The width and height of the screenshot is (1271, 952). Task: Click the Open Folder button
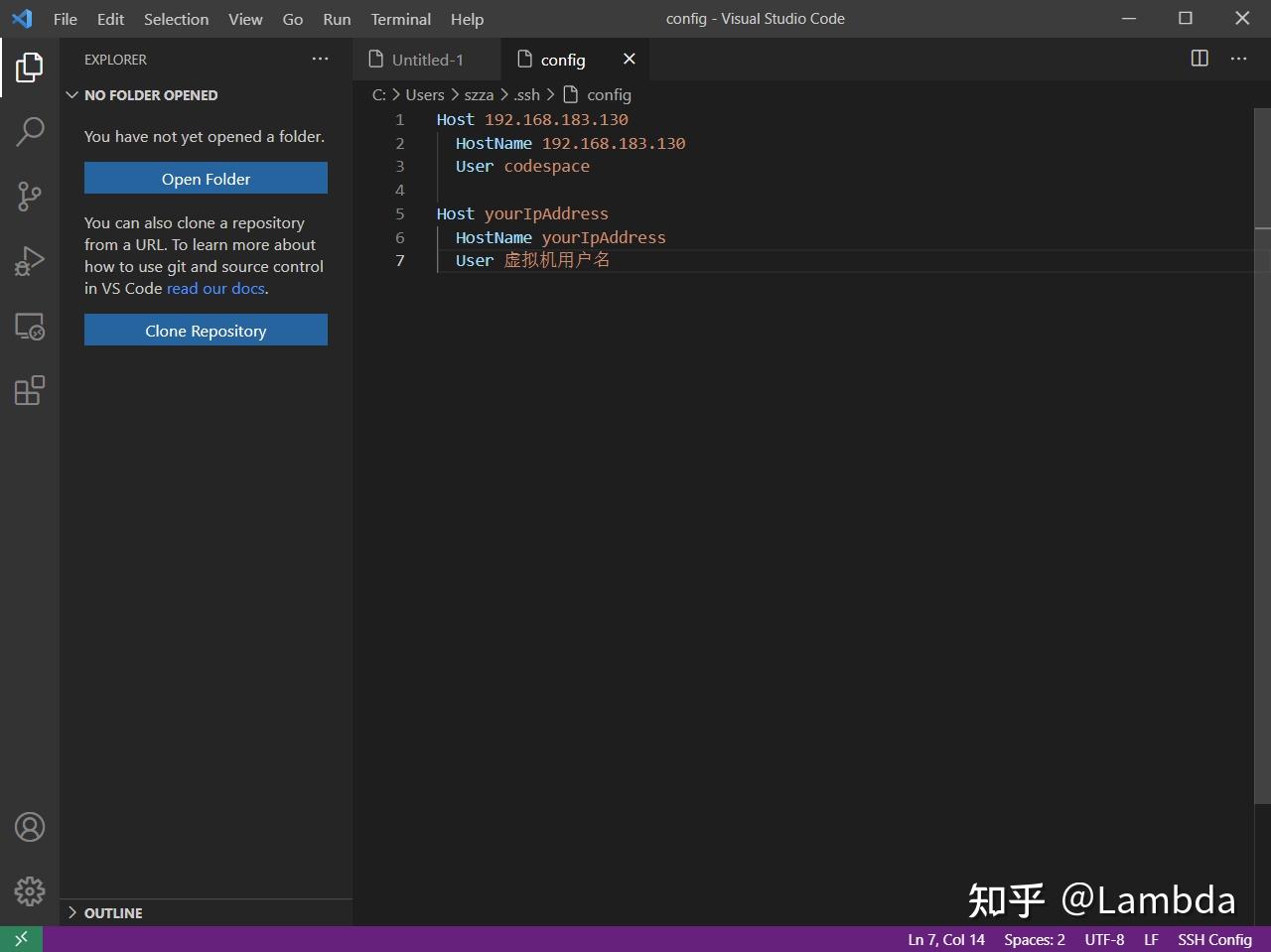(206, 179)
